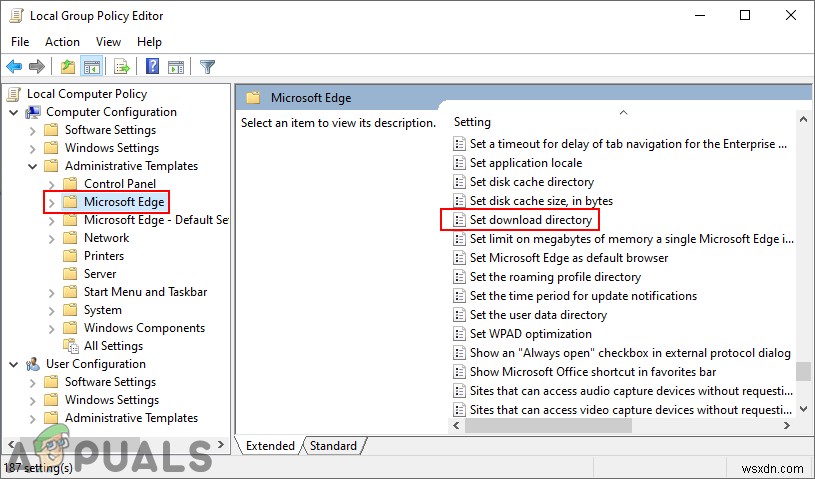The image size is (815, 479).
Task: Open the View menu
Action: (108, 42)
